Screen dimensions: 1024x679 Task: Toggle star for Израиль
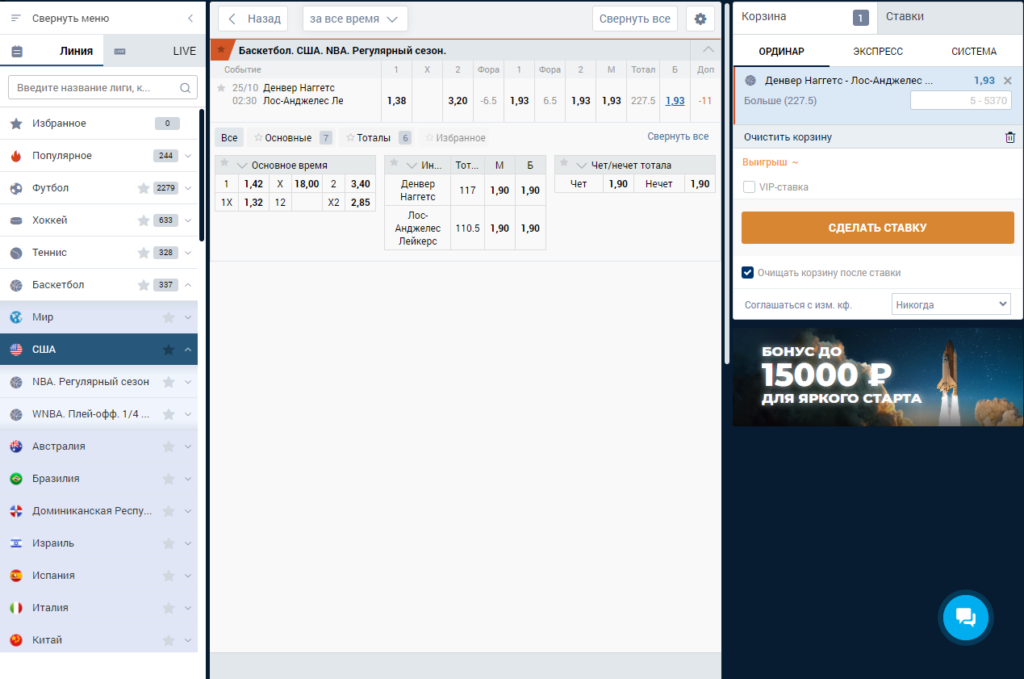click(168, 543)
